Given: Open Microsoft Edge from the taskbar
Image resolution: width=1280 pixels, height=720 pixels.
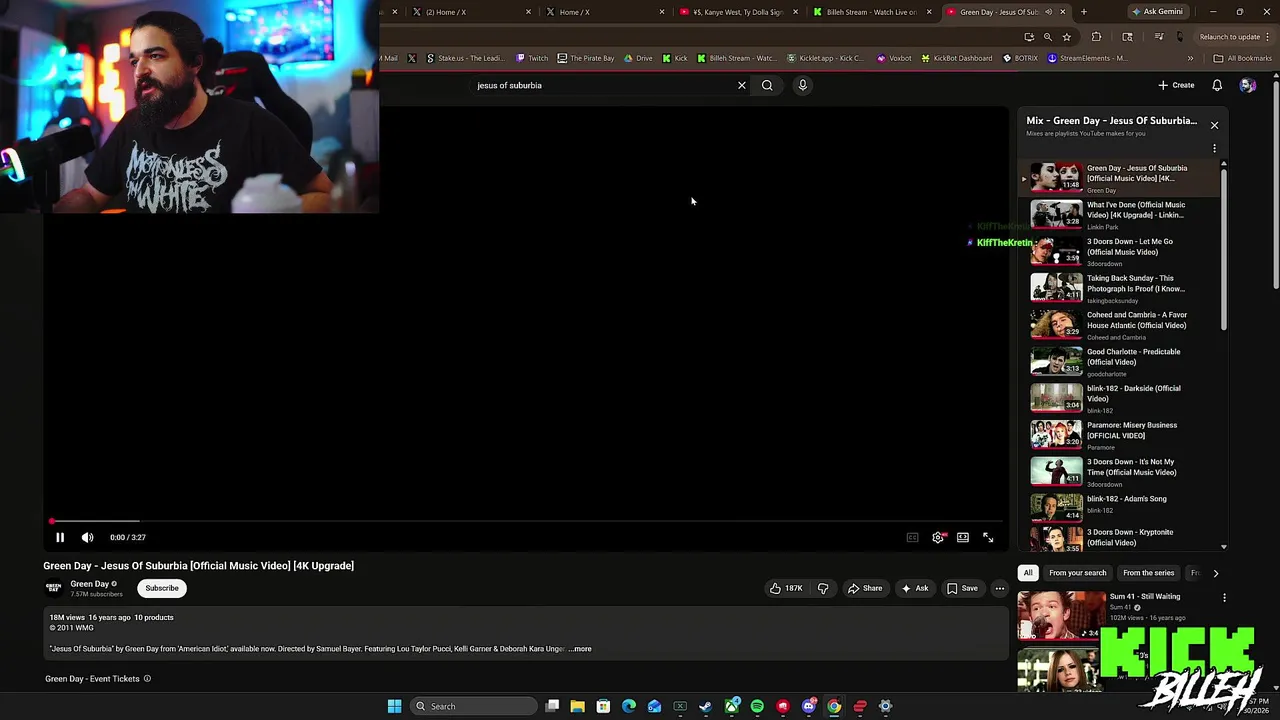Looking at the screenshot, I should click(x=629, y=706).
